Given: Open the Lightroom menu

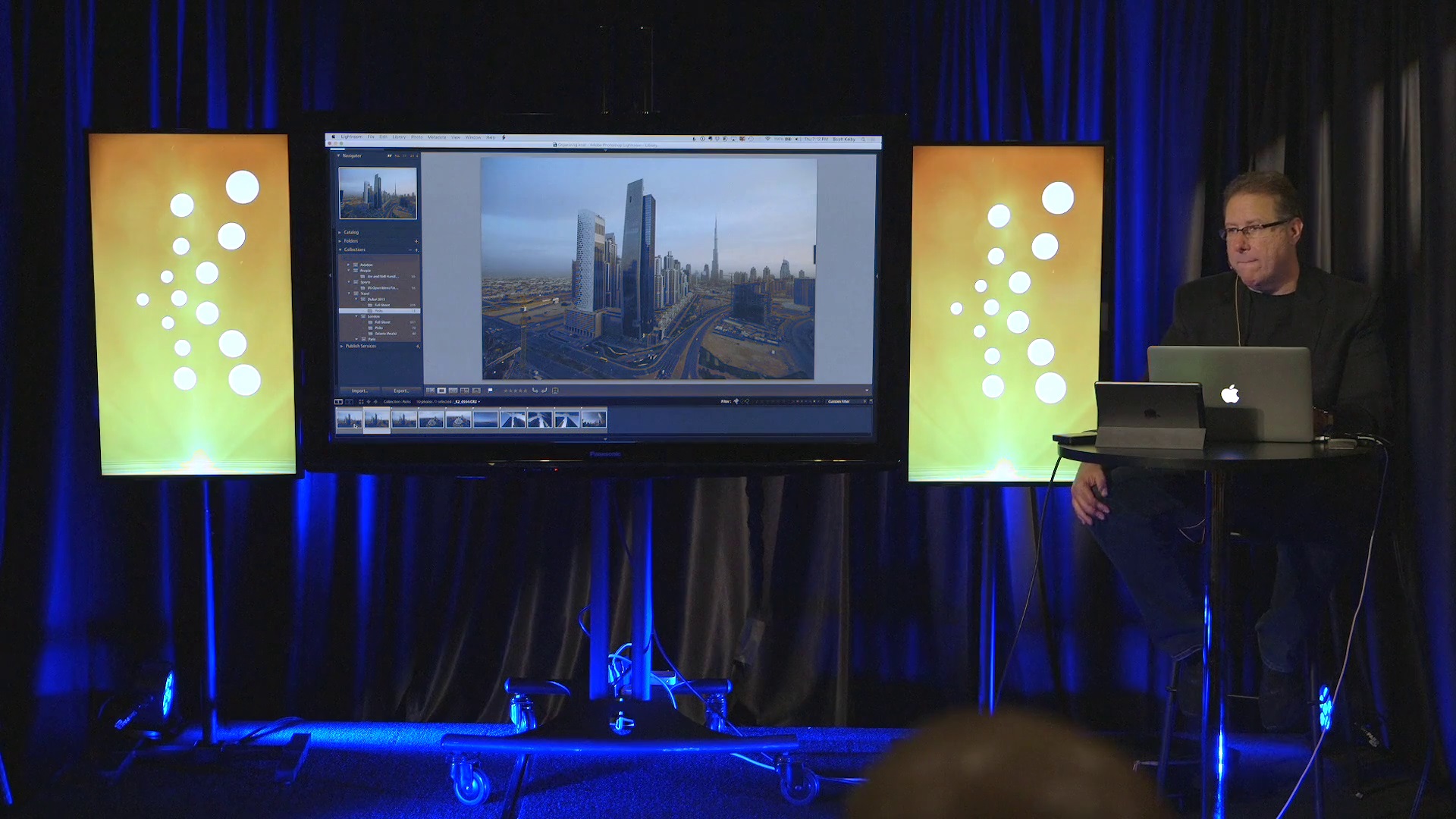Looking at the screenshot, I should (x=352, y=137).
